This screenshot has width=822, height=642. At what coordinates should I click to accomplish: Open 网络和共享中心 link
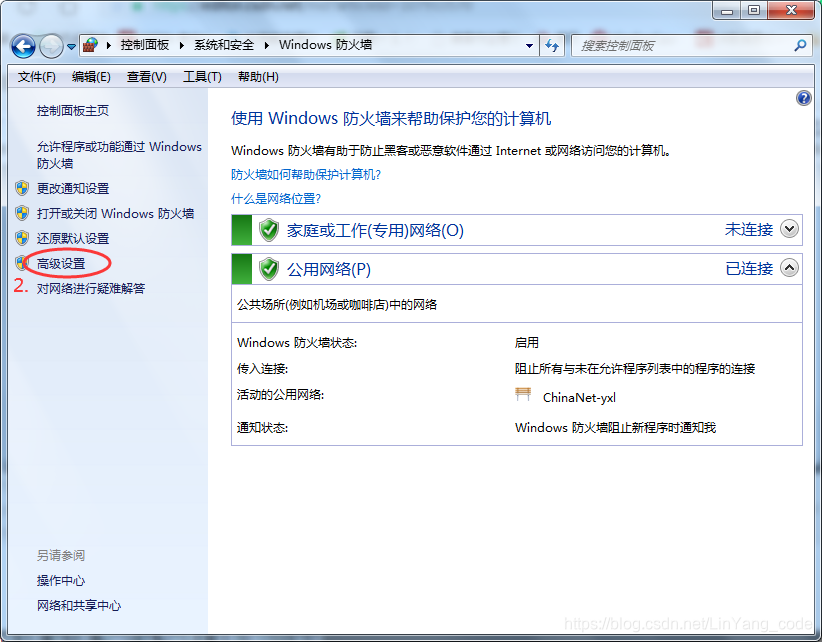click(79, 606)
